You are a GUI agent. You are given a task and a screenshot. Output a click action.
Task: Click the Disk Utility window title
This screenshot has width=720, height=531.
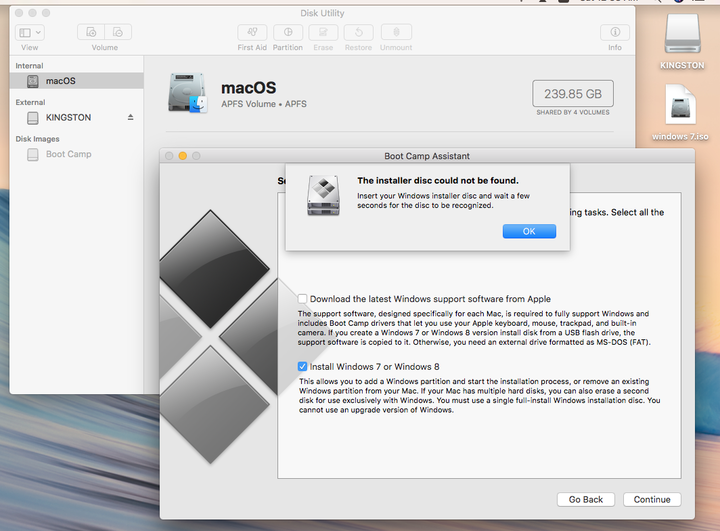pyautogui.click(x=322, y=13)
